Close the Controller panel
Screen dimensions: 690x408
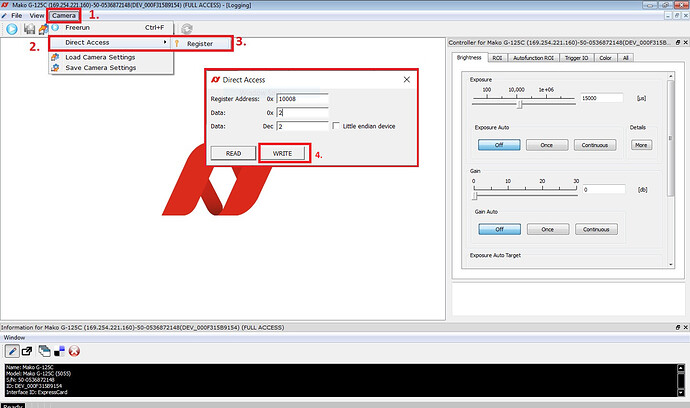[685, 42]
